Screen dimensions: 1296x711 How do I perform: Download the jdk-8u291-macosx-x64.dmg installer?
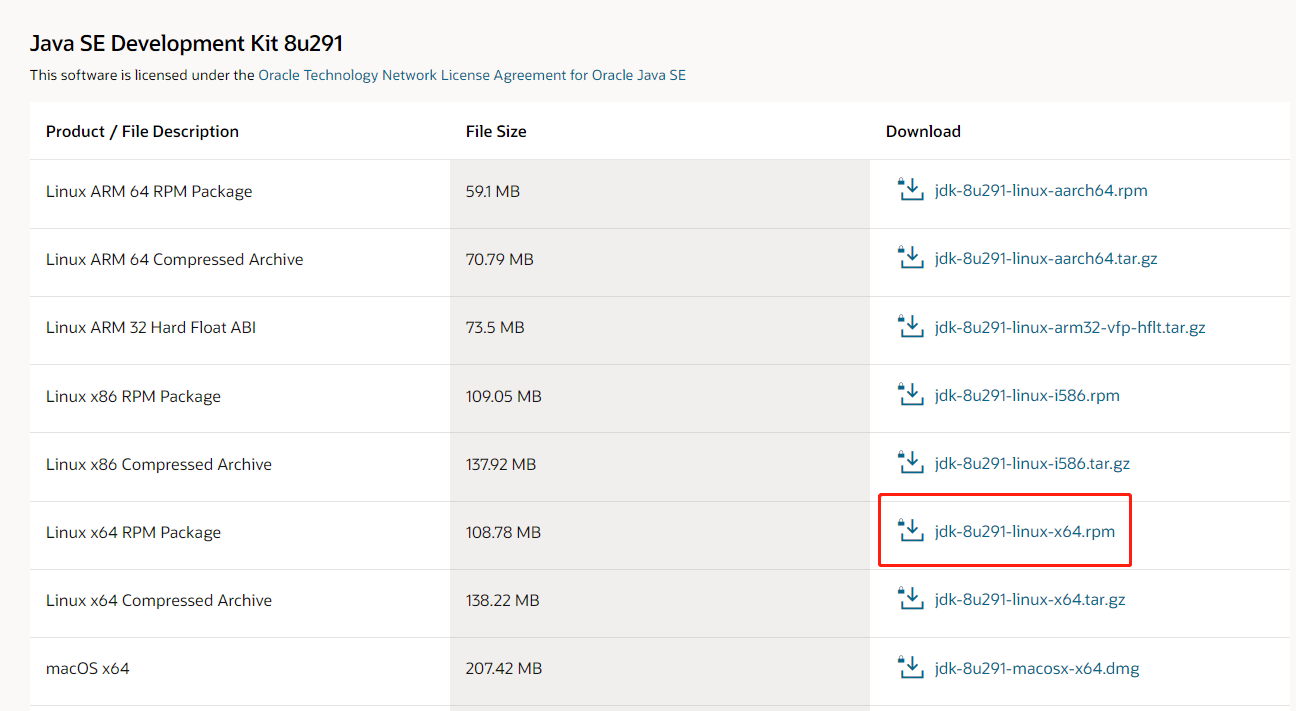tap(1037, 668)
